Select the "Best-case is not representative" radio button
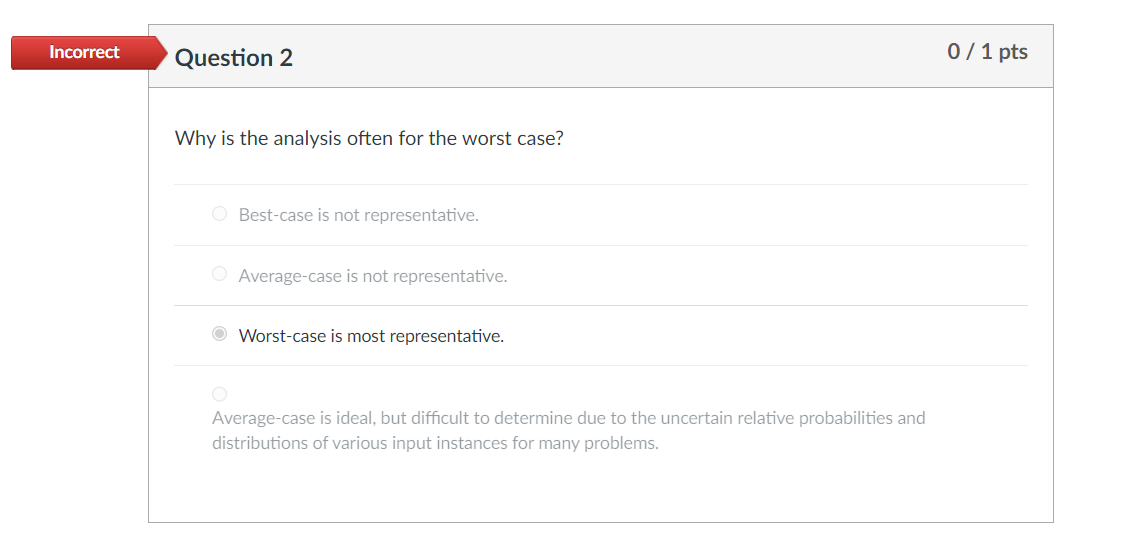Screen dimensions: 1143x541 tap(219, 214)
